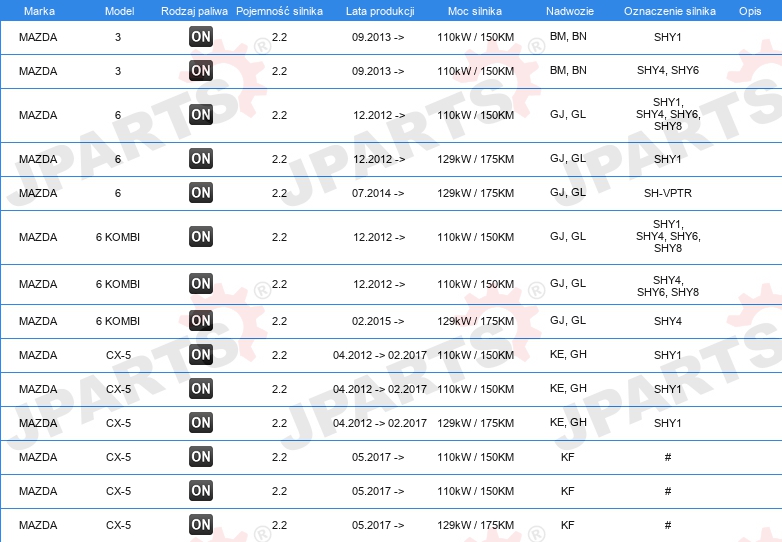Click body code BM, BN in first row

point(568,36)
